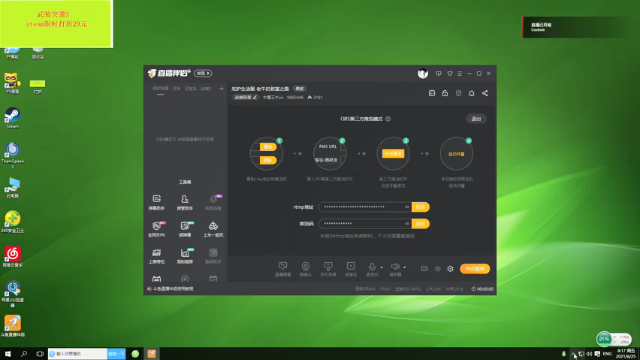Viewport: 640px width, 360px height.
Task: Open Task View on the taskbar
Action: point(40,353)
